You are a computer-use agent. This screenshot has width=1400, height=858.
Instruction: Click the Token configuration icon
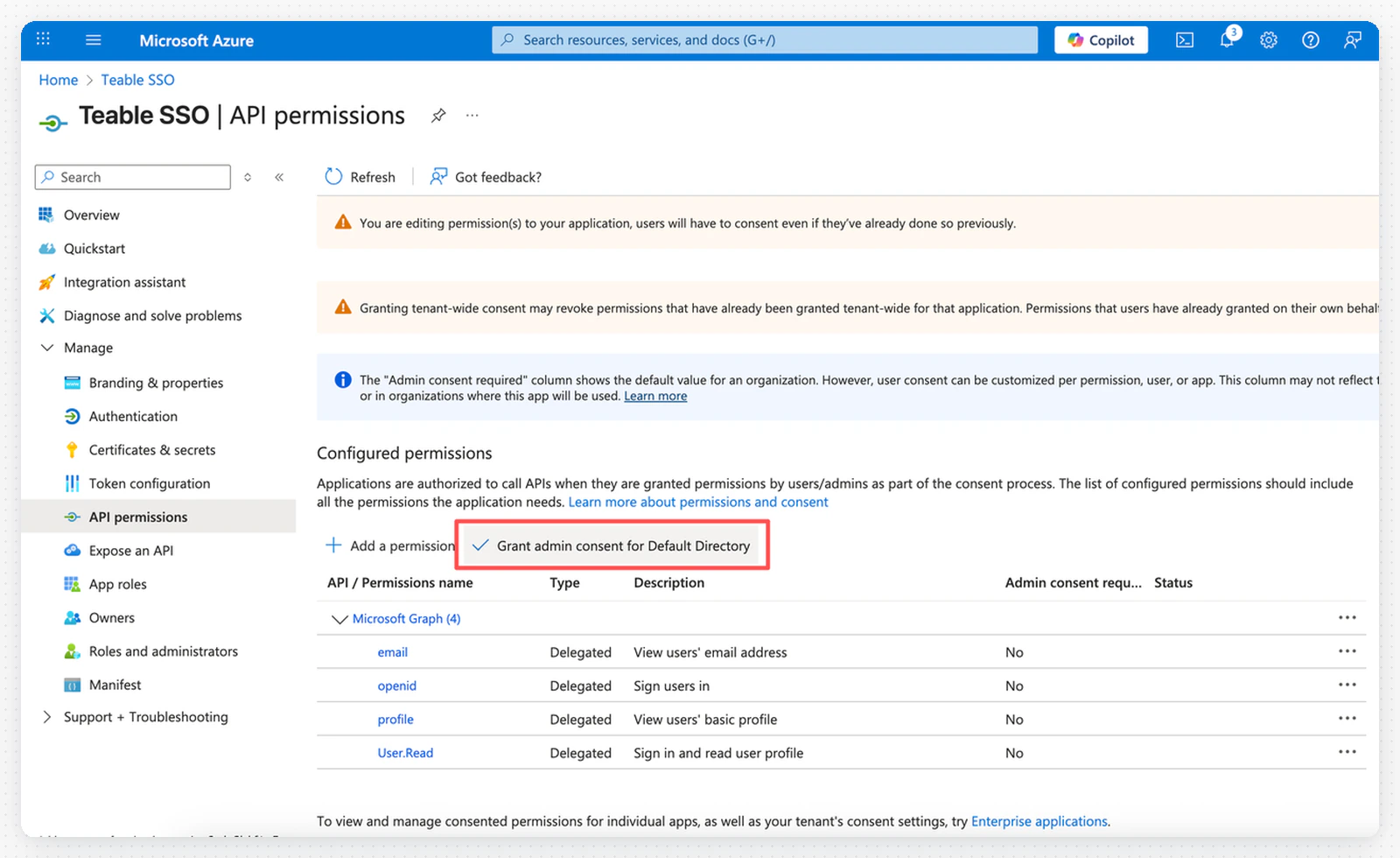pyautogui.click(x=73, y=483)
